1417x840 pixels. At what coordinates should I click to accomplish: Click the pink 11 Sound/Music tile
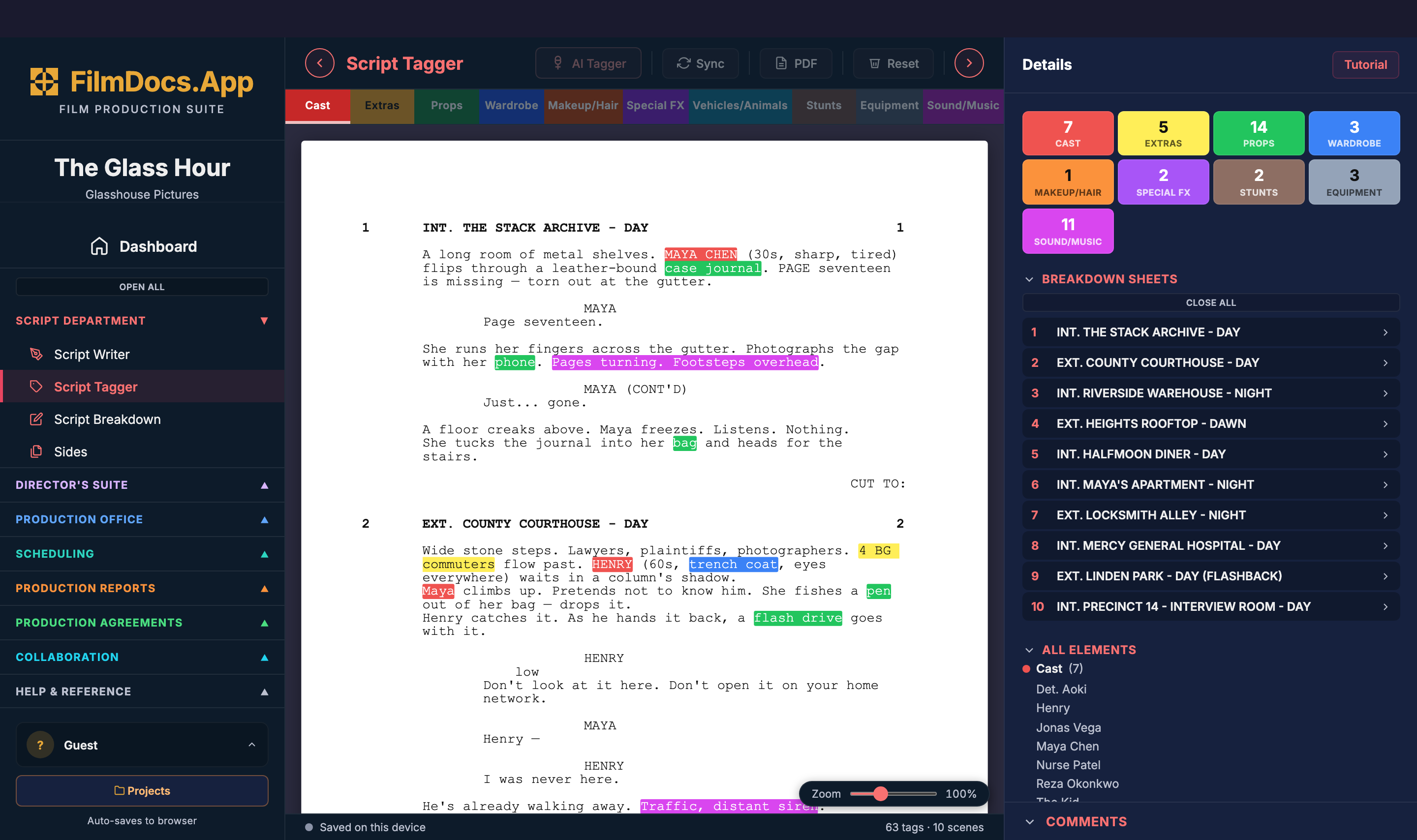point(1068,231)
